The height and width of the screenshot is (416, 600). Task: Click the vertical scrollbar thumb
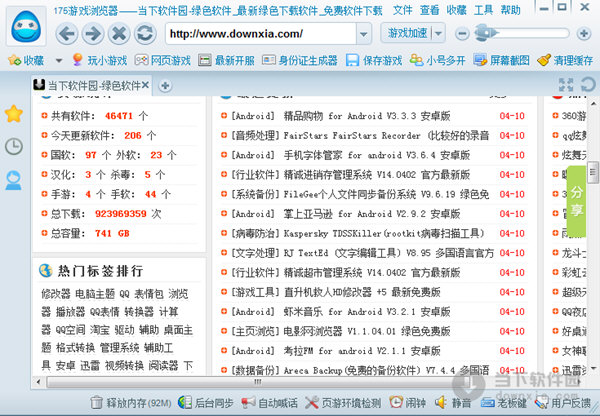click(593, 171)
